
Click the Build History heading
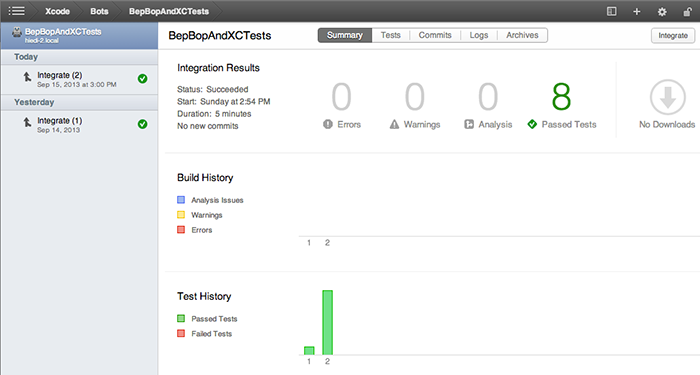pyautogui.click(x=205, y=178)
